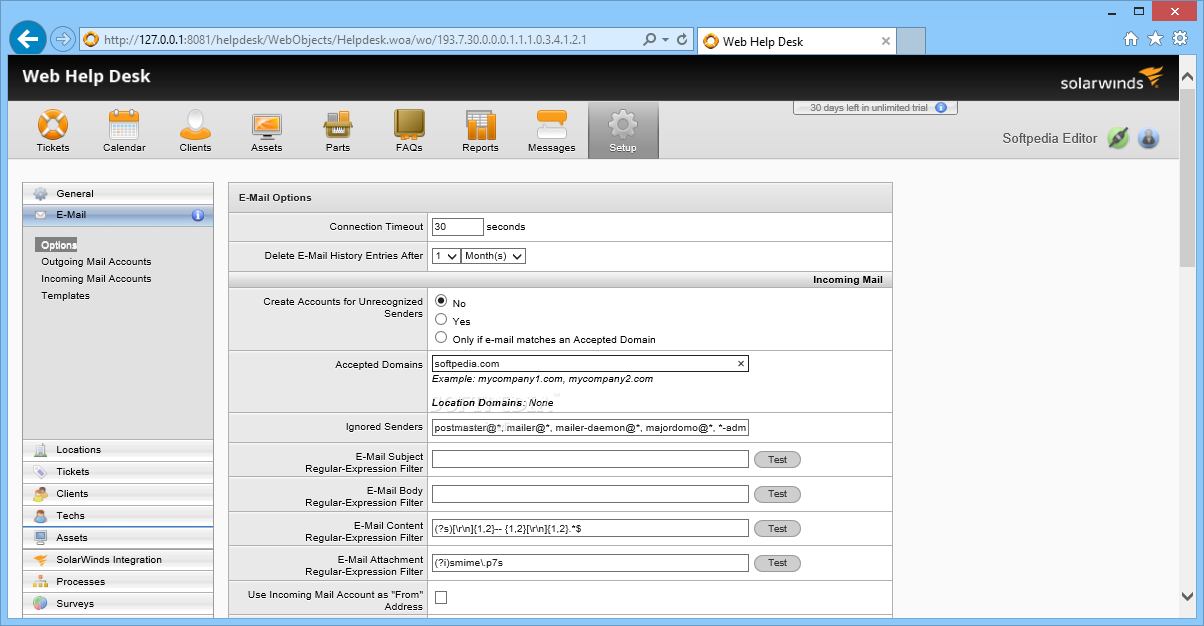Expand the Processes setup section
Screen dimensions: 1204x626
tap(118, 582)
